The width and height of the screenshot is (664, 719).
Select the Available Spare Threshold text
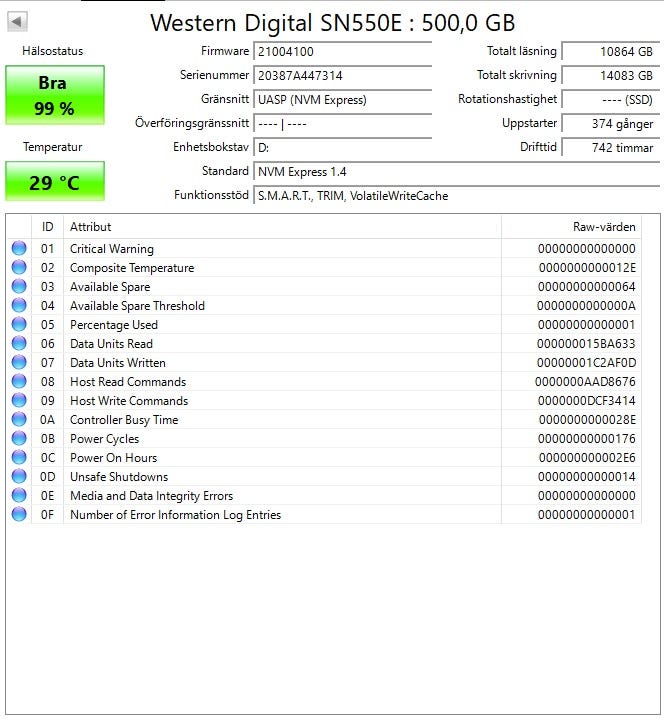tap(137, 306)
